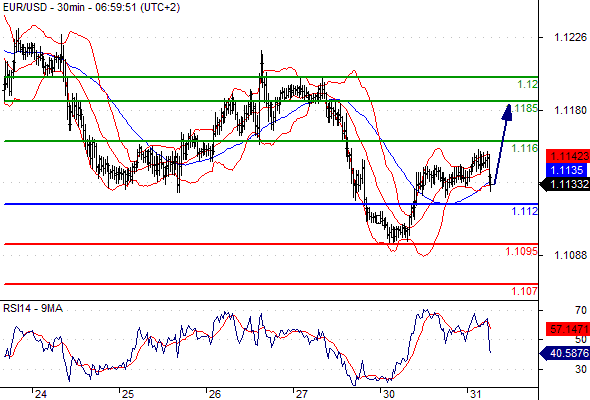Viewport: 590px width, 400px height.
Task: Click the RSI14 - 9MA indicator label
Action: [x=33, y=309]
